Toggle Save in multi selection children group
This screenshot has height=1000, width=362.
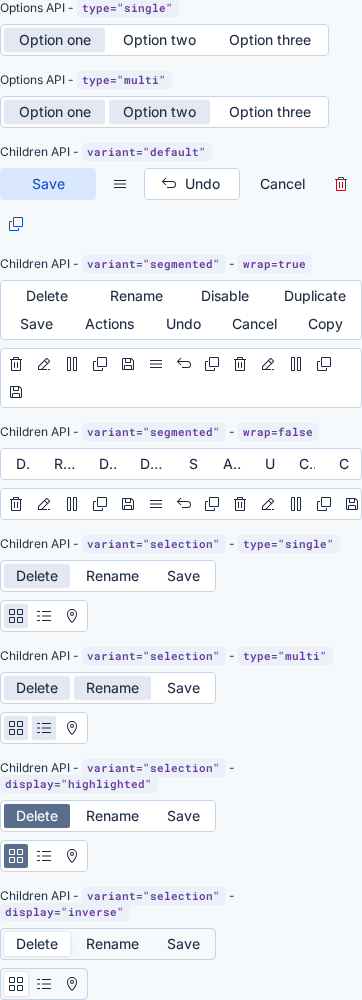coord(184,688)
